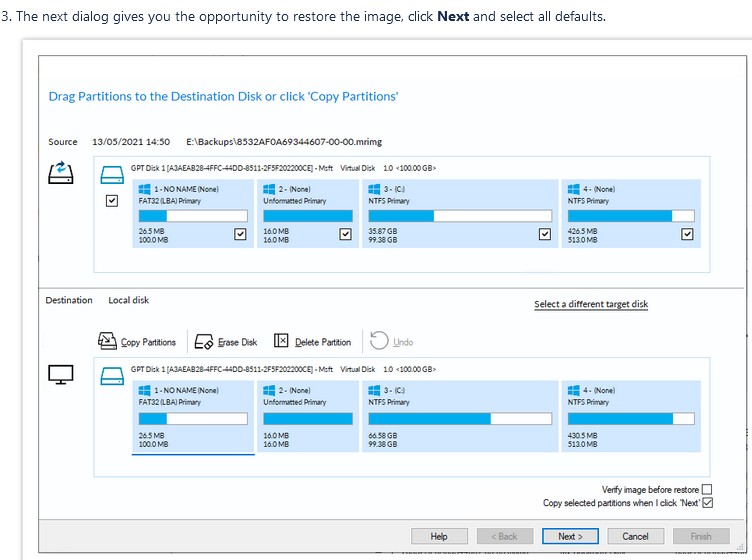Click the Copy Partitions icon
752x560 pixels.
click(107, 341)
